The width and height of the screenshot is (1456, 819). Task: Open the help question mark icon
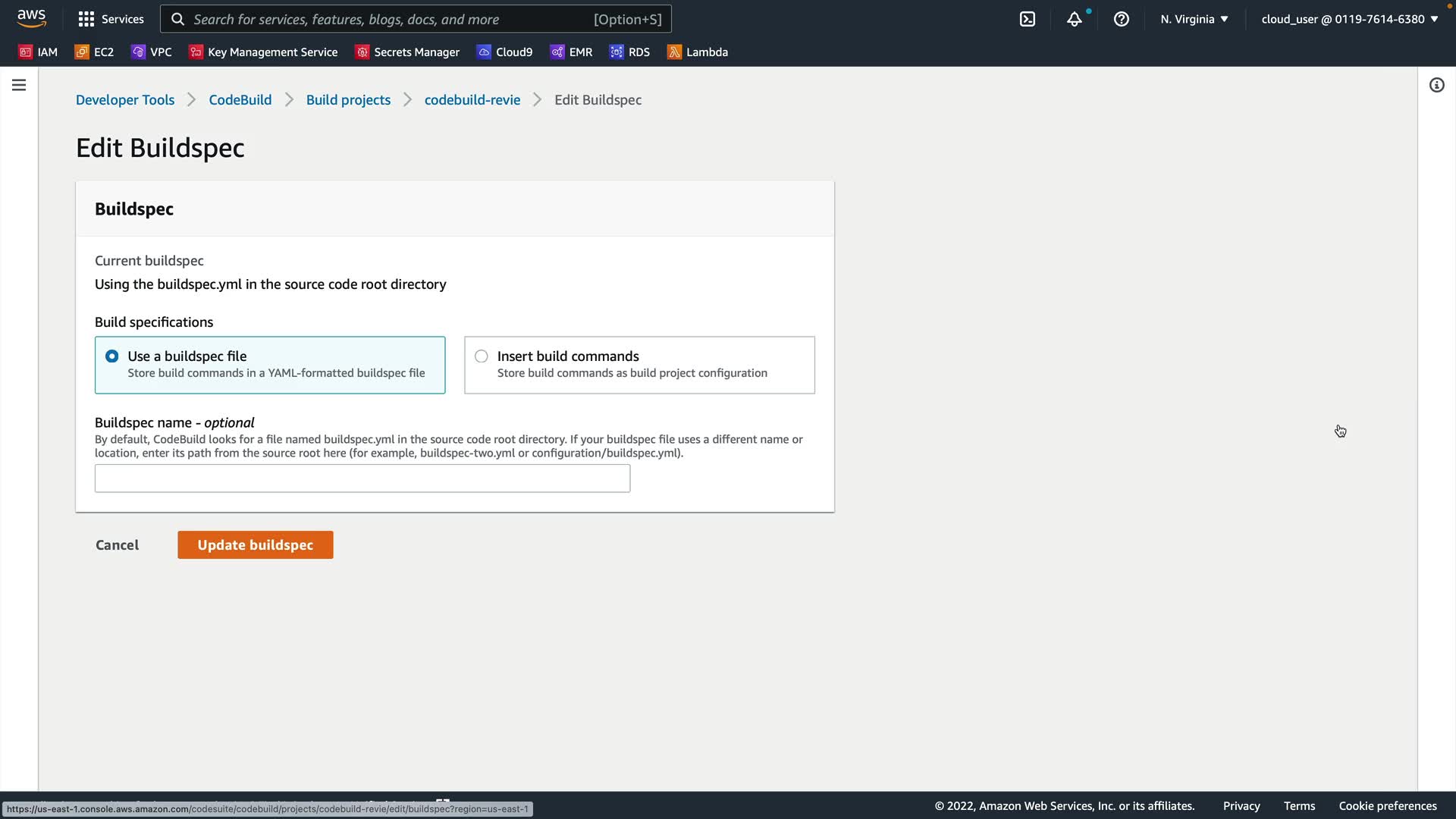tap(1121, 19)
